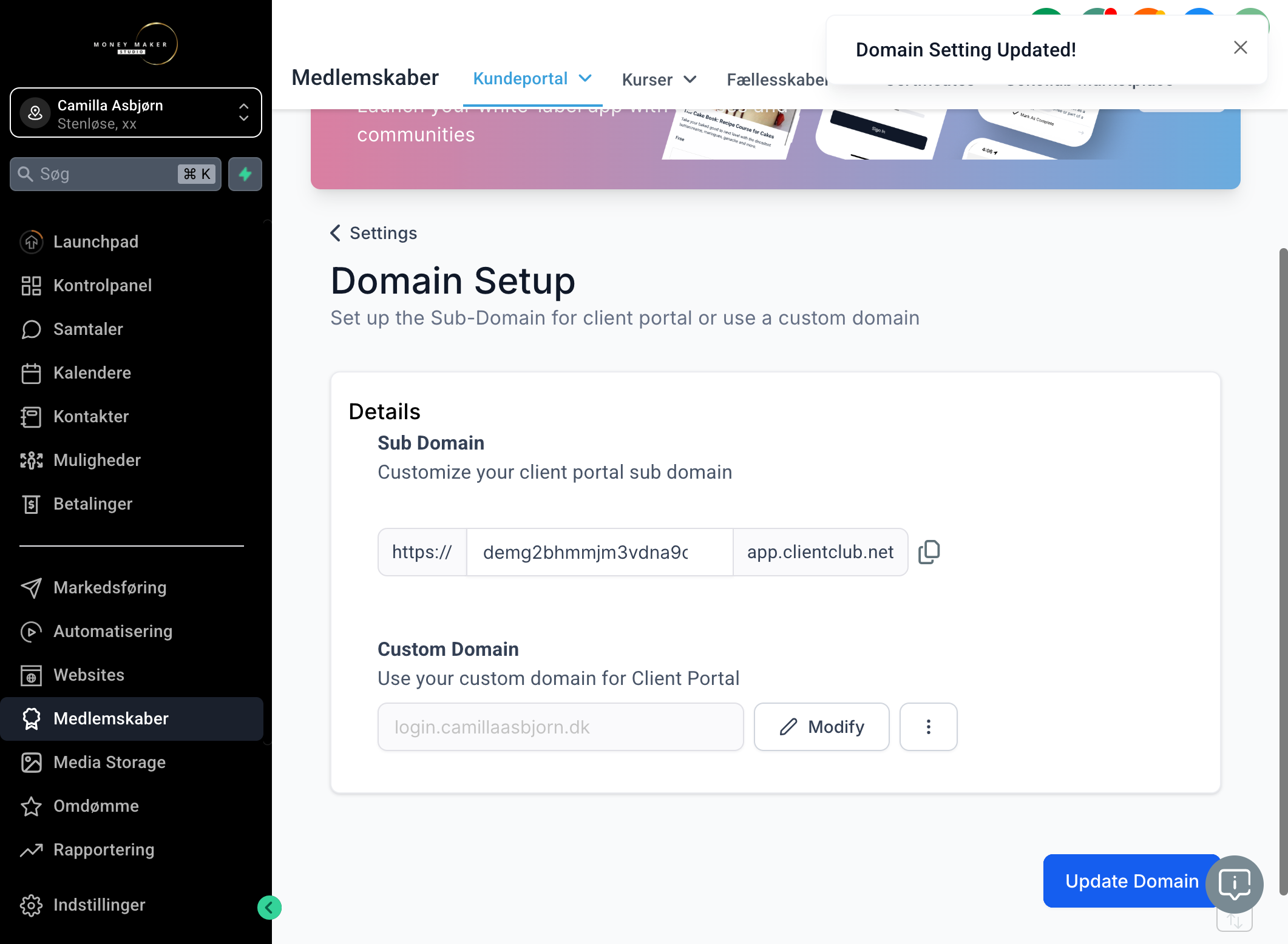Select Medlemskaber in the sidebar
This screenshot has height=944, width=1288.
[132, 718]
